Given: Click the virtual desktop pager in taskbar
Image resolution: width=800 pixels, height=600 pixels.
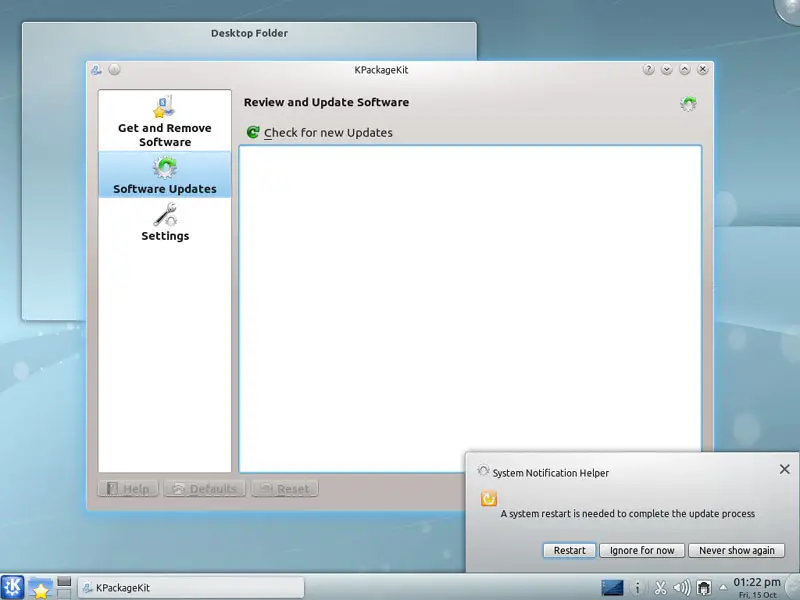Looking at the screenshot, I should [x=64, y=587].
